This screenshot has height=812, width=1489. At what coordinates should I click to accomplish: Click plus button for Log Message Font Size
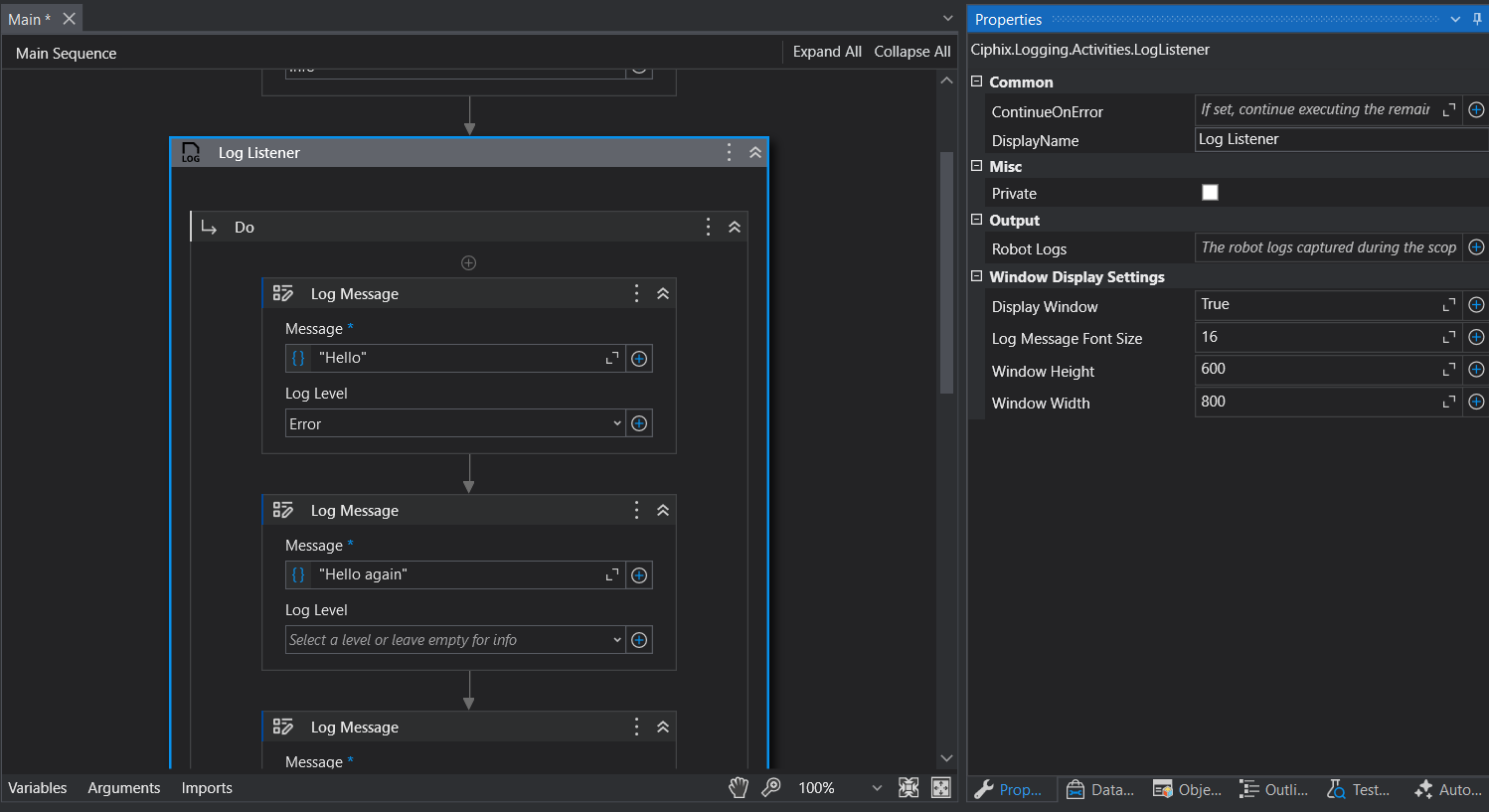[x=1476, y=337]
